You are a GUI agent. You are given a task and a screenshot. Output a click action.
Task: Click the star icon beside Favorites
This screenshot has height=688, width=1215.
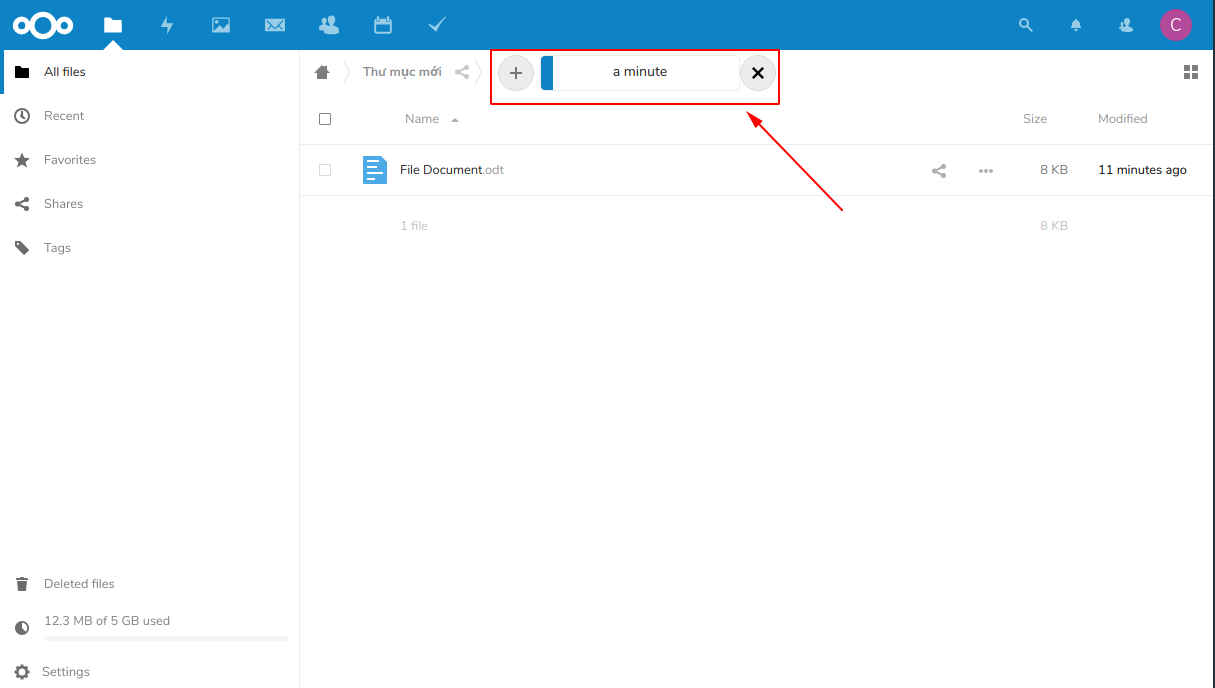click(x=22, y=160)
